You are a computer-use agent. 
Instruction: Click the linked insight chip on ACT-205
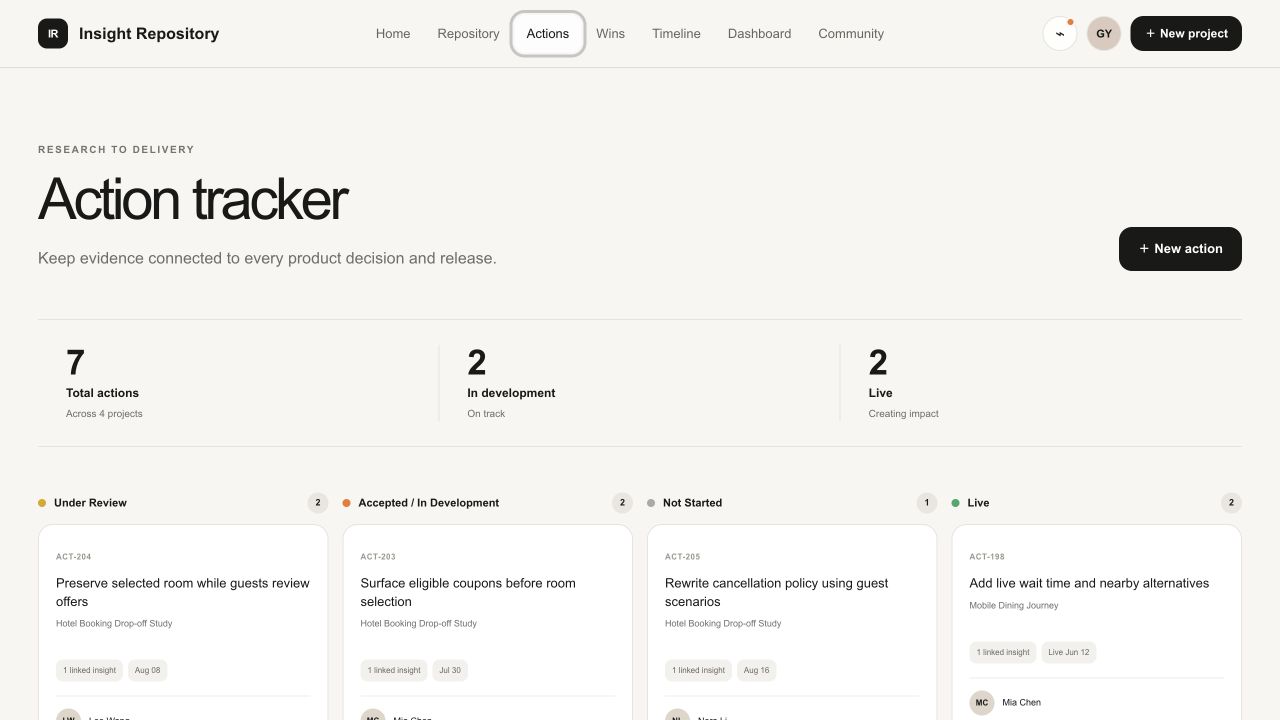click(x=698, y=670)
